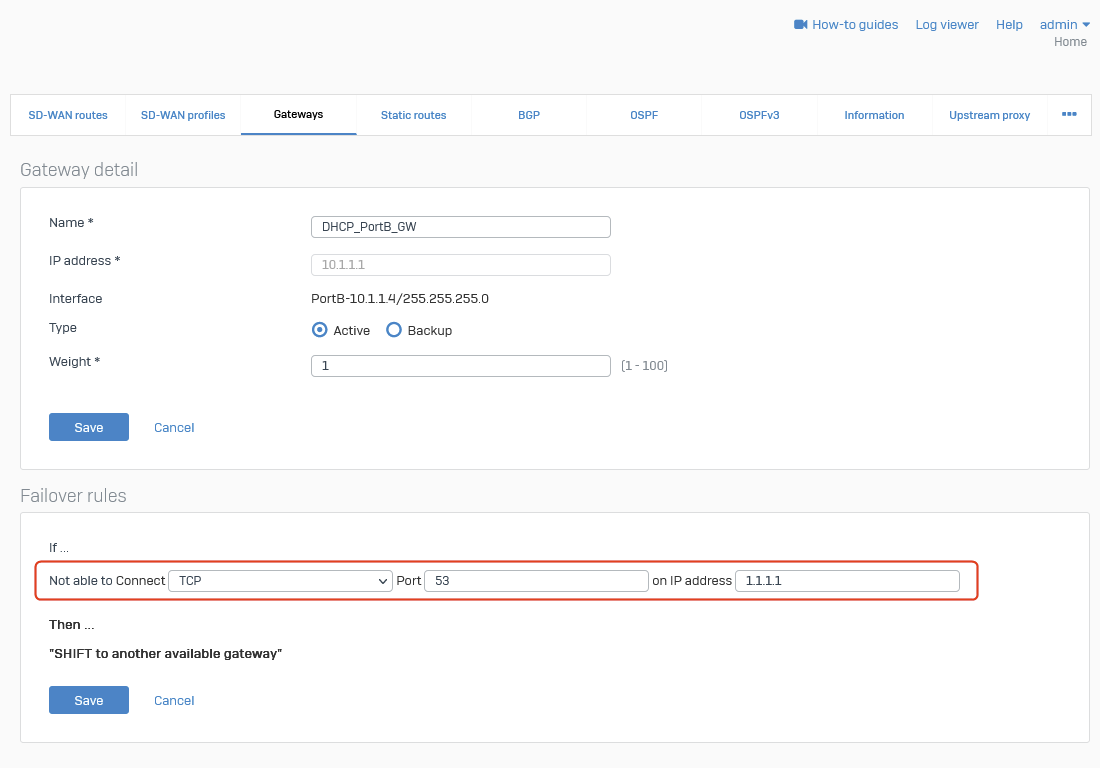This screenshot has width=1100, height=768.
Task: Click the failover Port number field
Action: pos(536,581)
